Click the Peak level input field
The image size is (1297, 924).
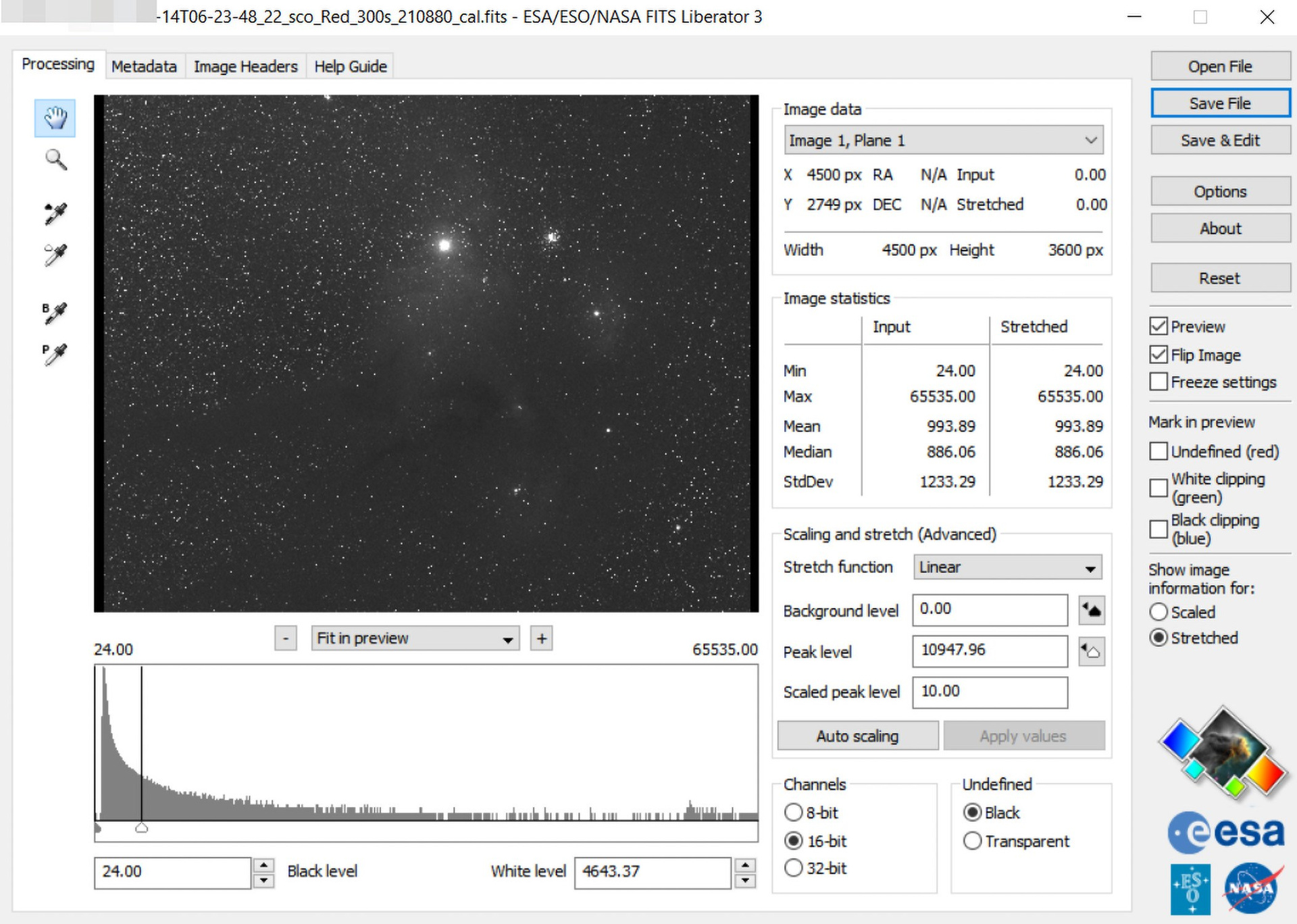[989, 650]
